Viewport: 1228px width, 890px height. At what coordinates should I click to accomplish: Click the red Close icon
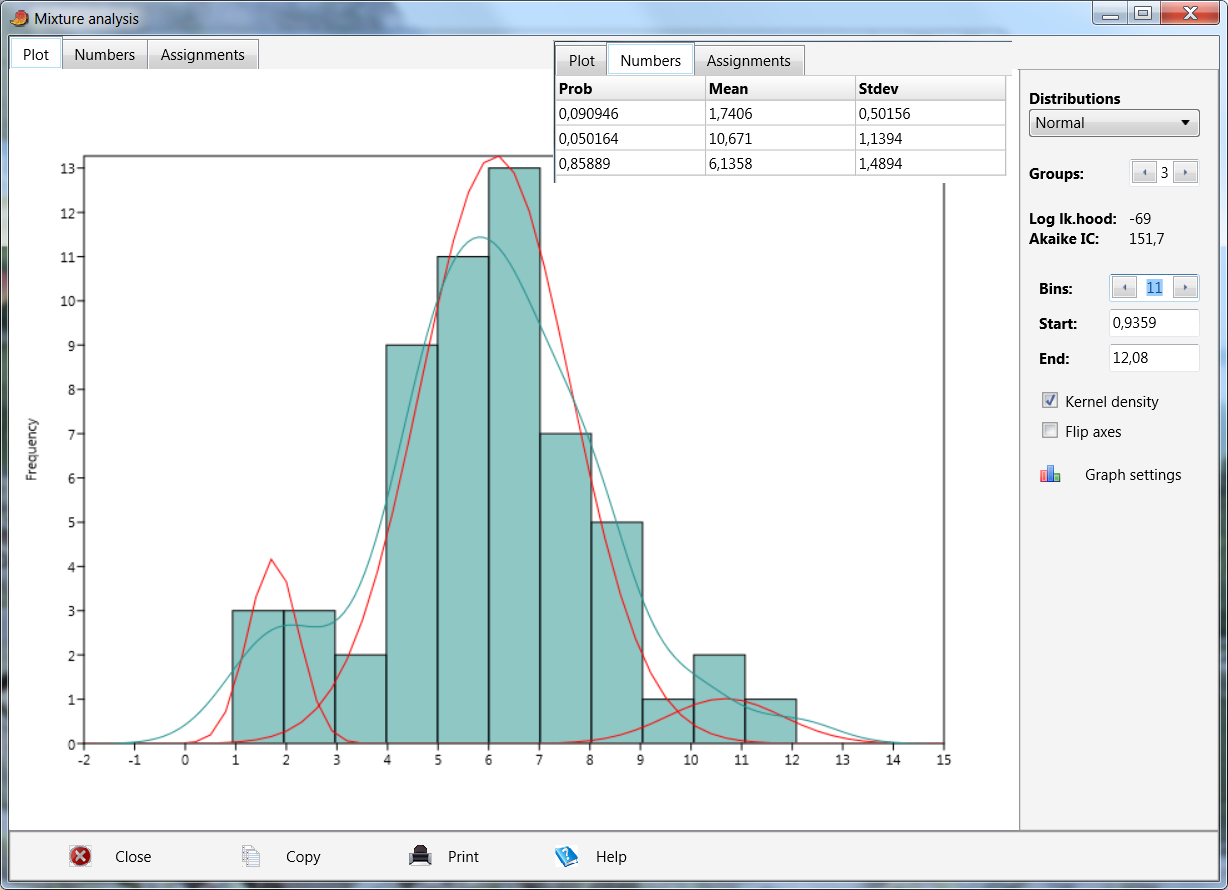[81, 856]
